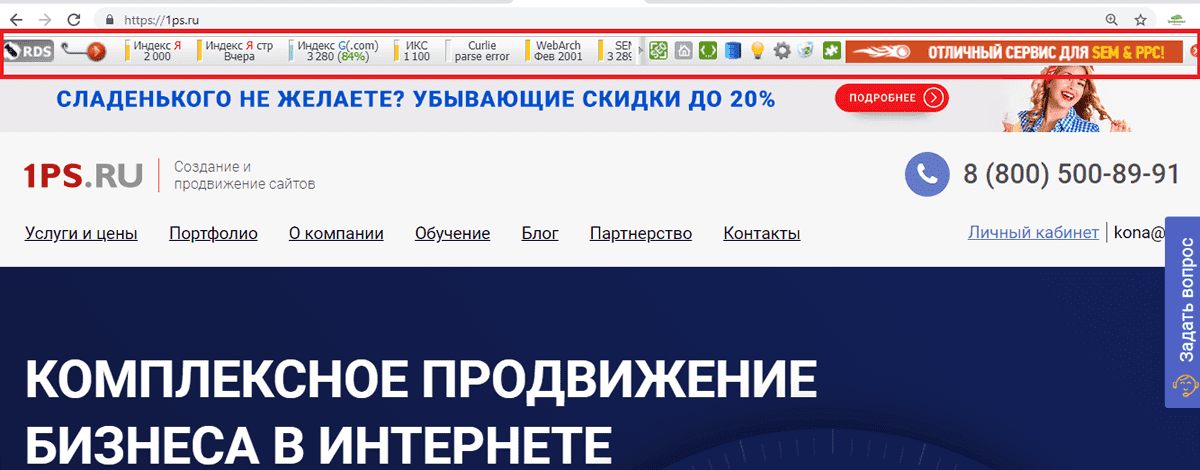
Task: Open the green site analysis icon in RDS bar
Action: click(658, 50)
